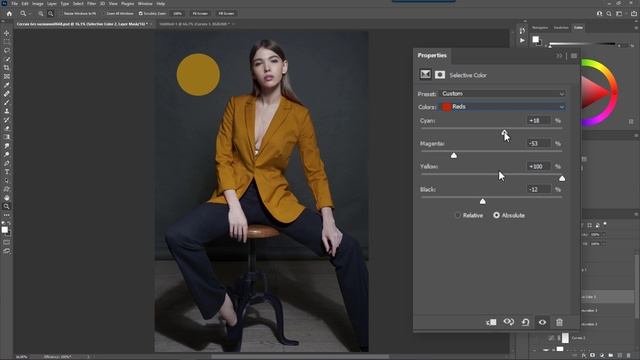The image size is (640, 360).
Task: Select the Eraser tool
Action: click(x=7, y=128)
